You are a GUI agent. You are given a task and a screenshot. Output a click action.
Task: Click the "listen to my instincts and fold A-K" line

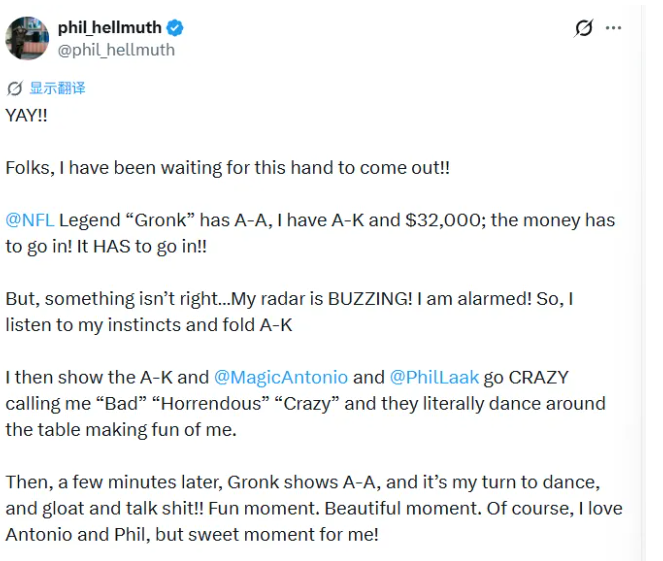(150, 324)
